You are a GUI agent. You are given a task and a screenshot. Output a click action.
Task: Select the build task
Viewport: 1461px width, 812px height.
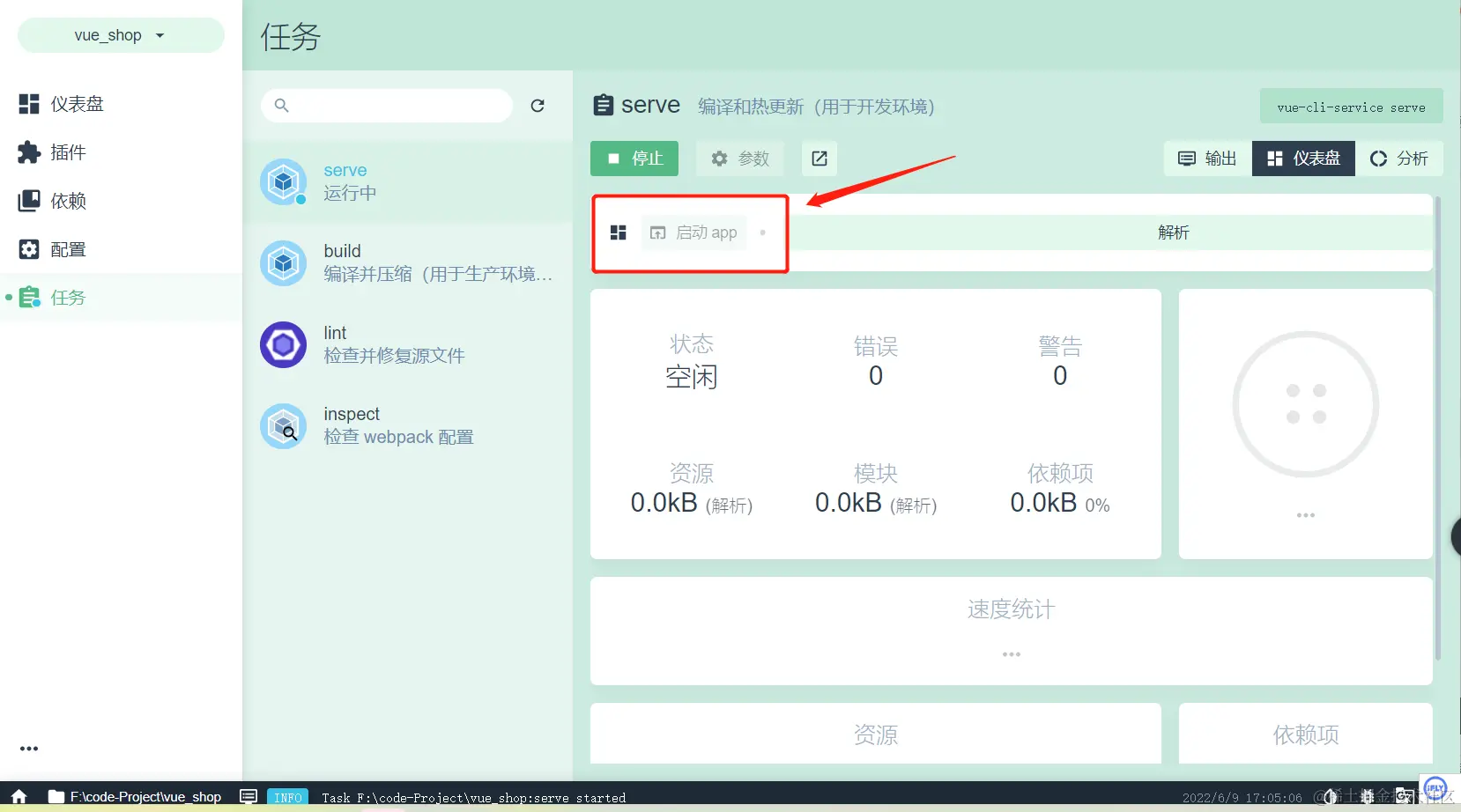click(x=407, y=263)
